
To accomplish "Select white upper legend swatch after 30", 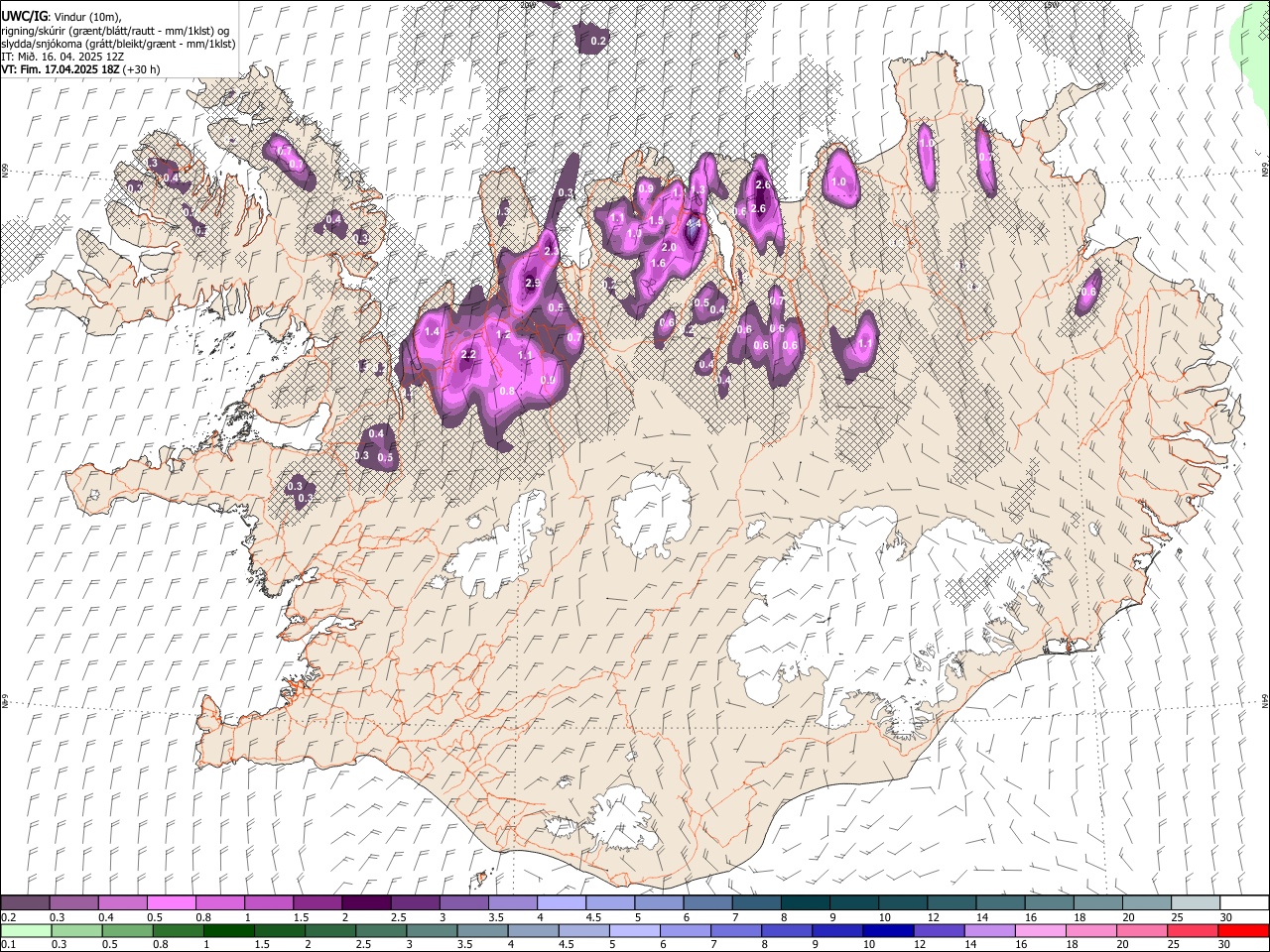I will click(1244, 902).
